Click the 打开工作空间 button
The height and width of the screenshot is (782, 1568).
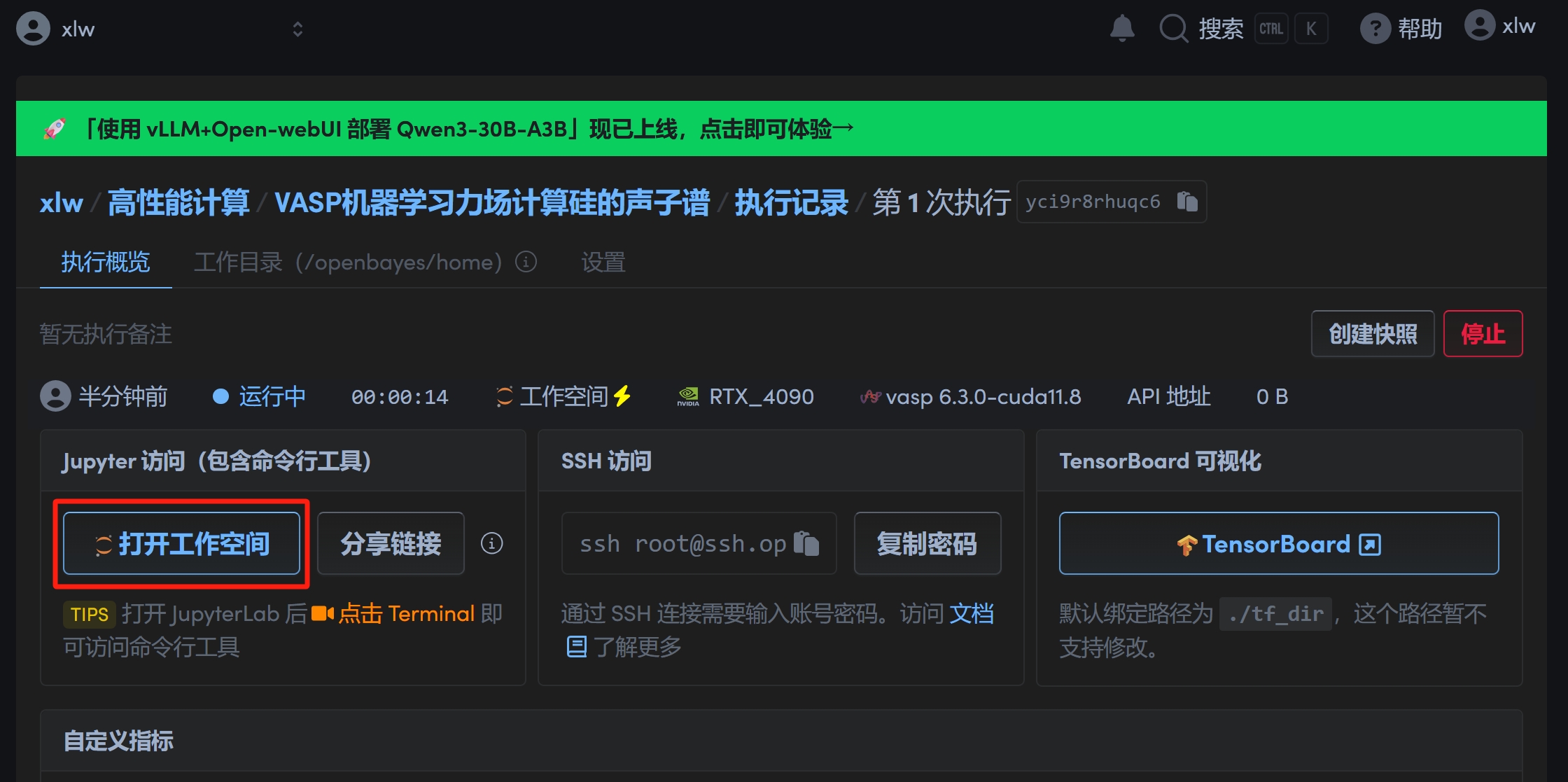coord(181,543)
